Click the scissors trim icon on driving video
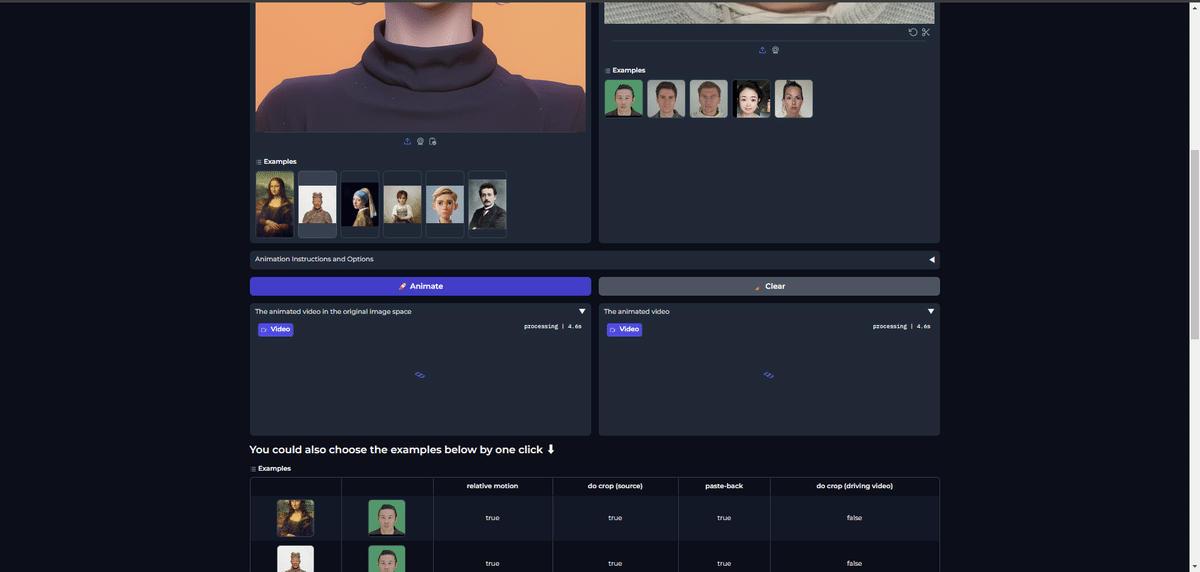Image resolution: width=1200 pixels, height=572 pixels. tap(926, 32)
